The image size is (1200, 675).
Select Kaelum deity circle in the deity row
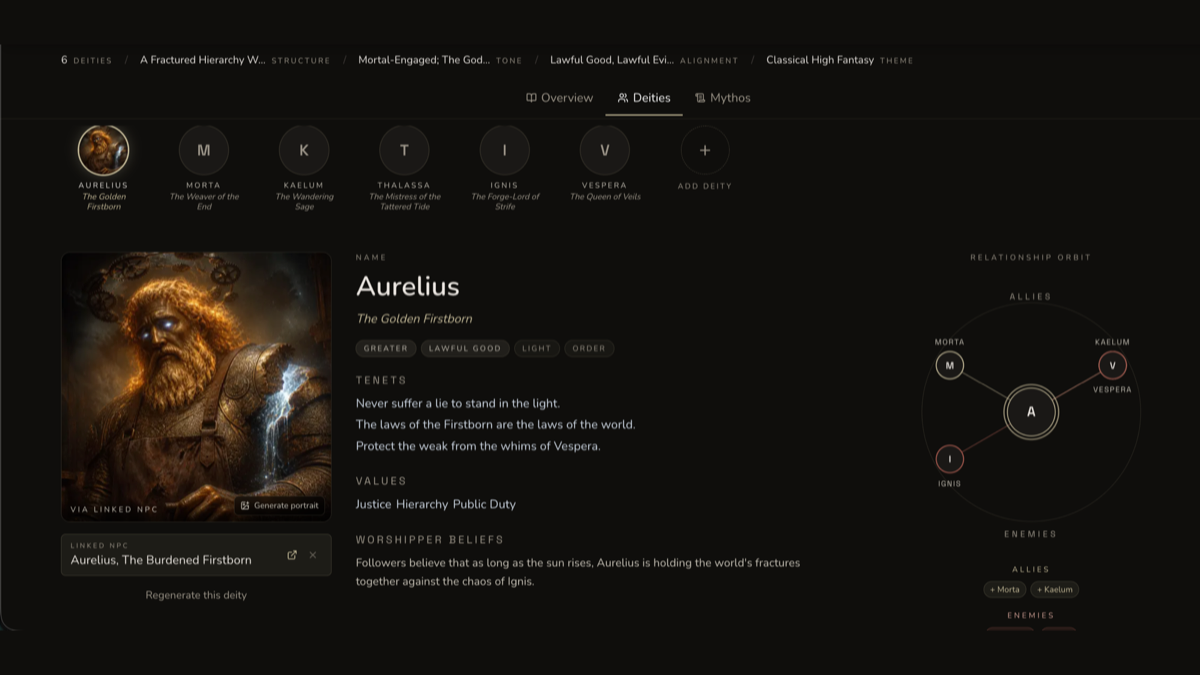(304, 151)
